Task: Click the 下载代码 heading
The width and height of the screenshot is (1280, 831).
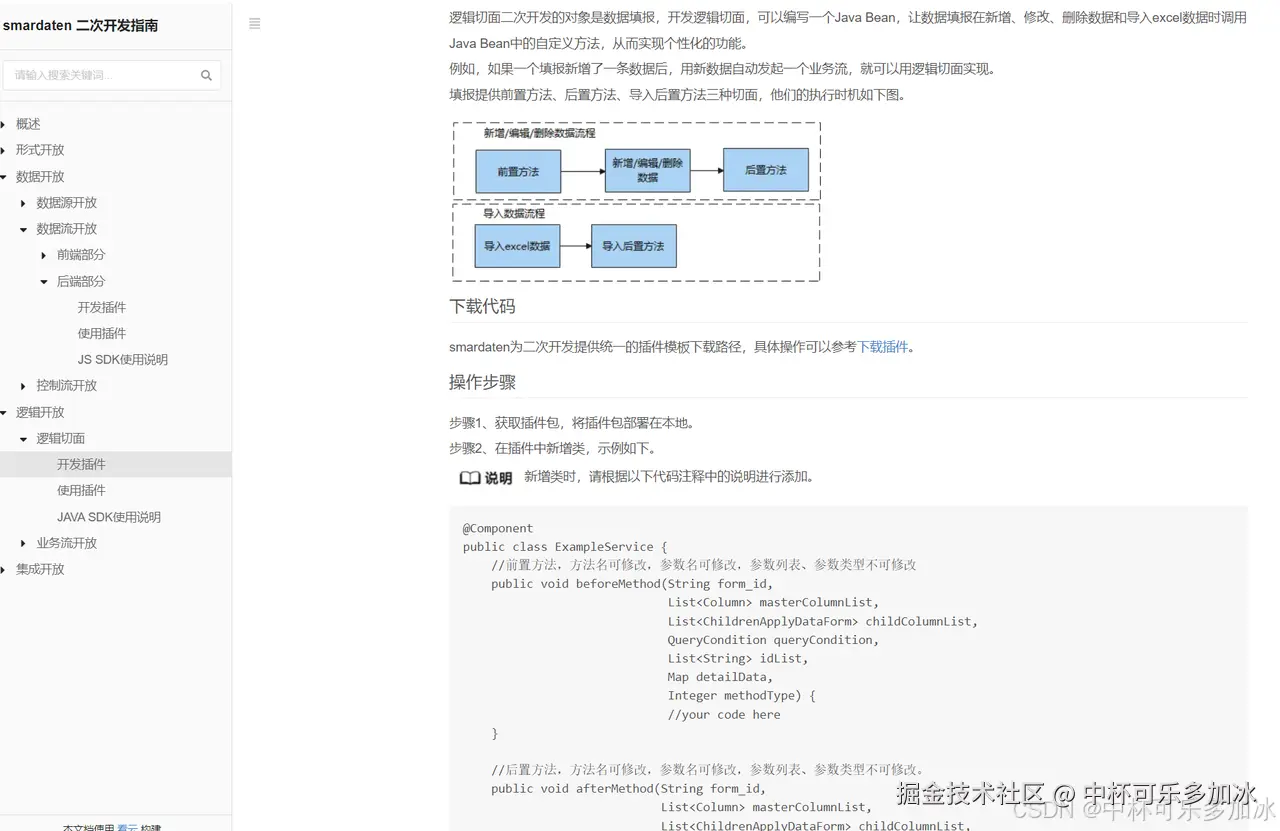Action: [x=482, y=306]
